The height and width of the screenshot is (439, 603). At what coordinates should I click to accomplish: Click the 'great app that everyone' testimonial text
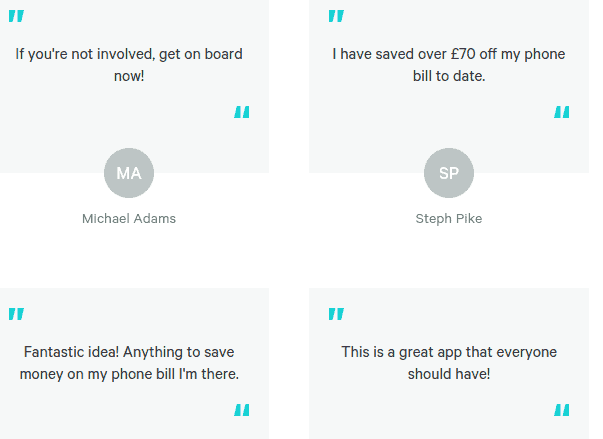tap(449, 363)
